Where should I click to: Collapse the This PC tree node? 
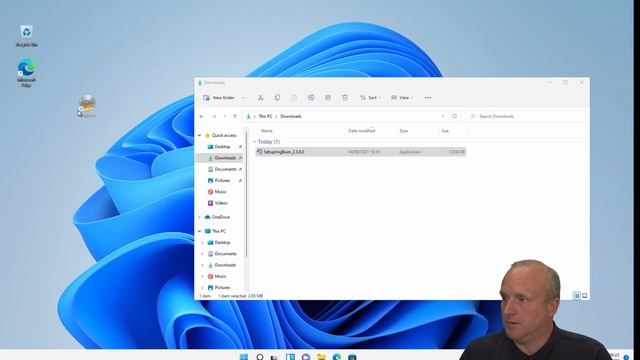[200, 231]
